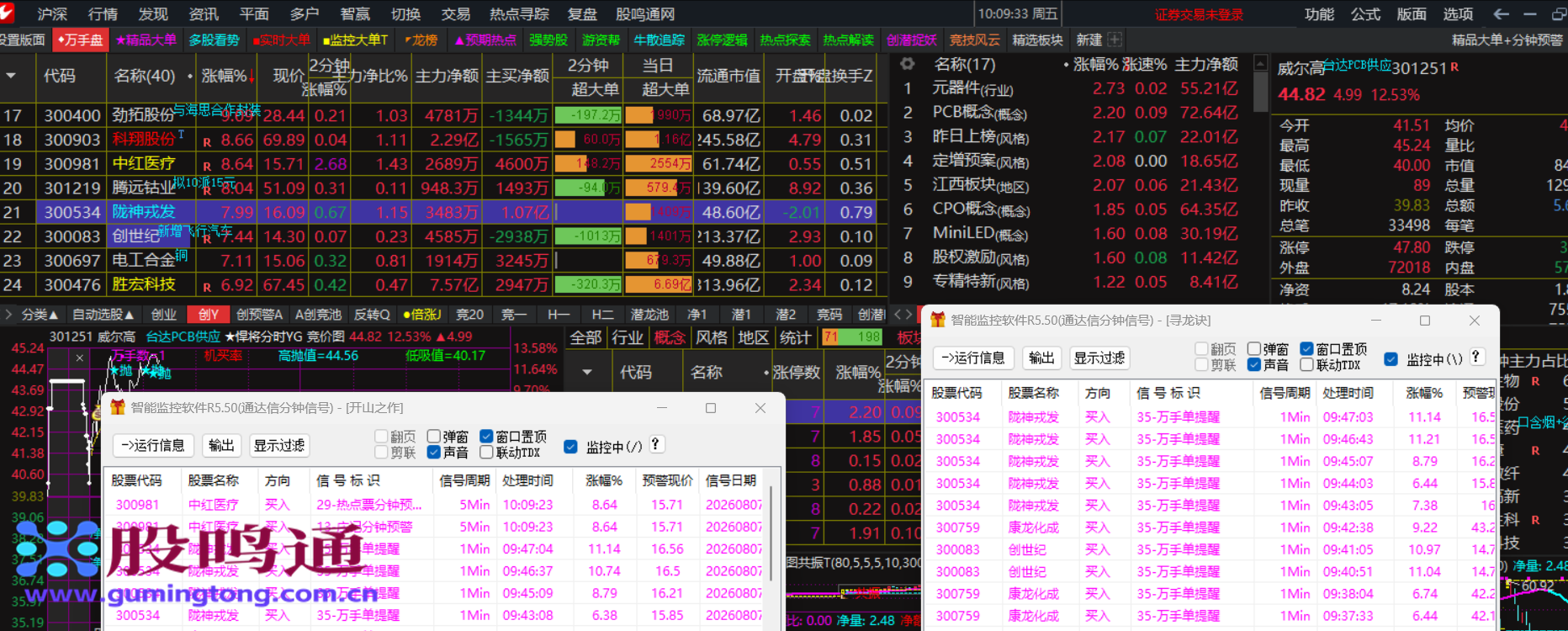The height and width of the screenshot is (631, 1568).
Task: Click the left arrow beside bottom tab strip
Action: [x=898, y=315]
